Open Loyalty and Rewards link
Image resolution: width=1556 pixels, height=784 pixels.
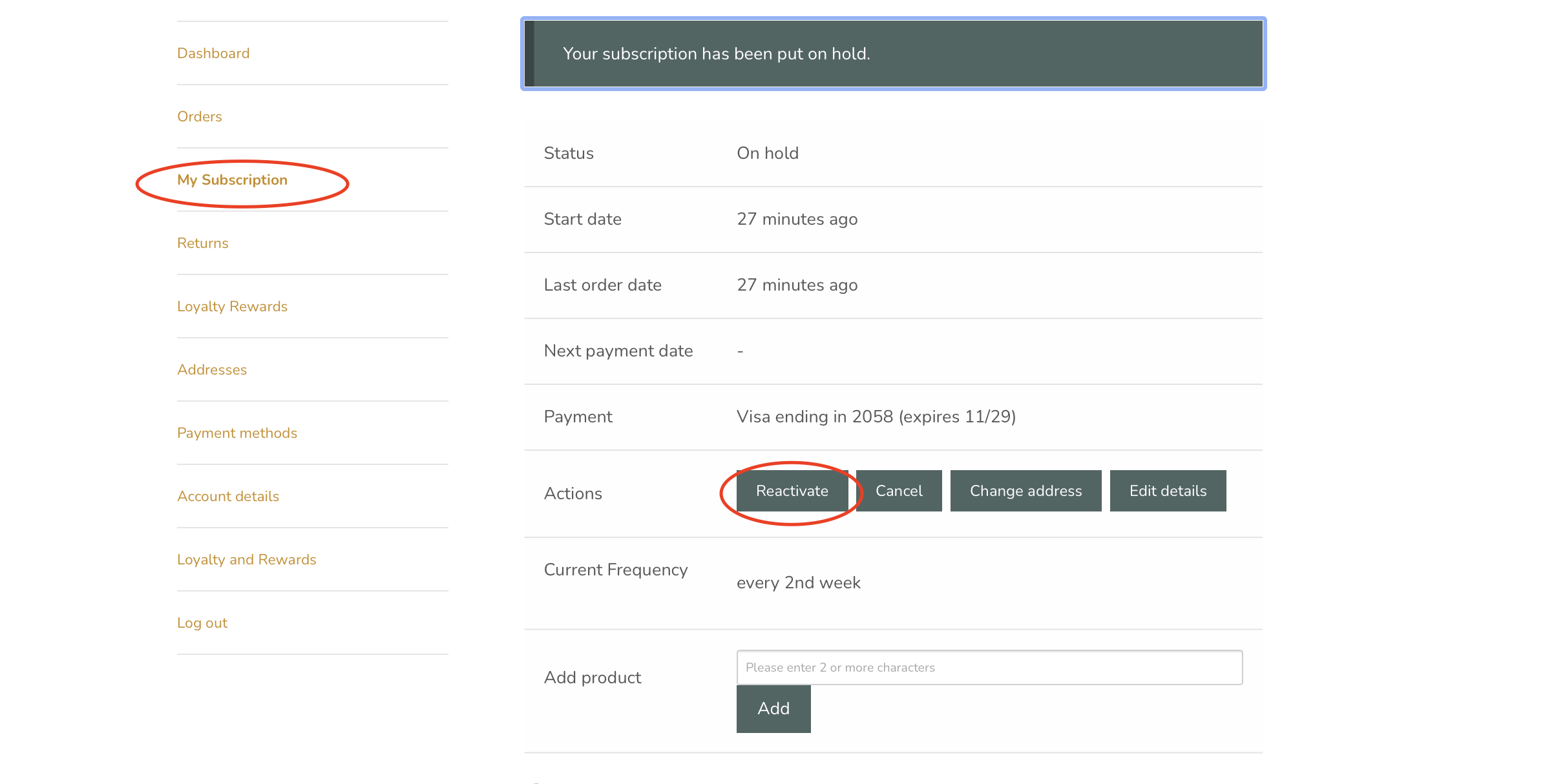[247, 560]
